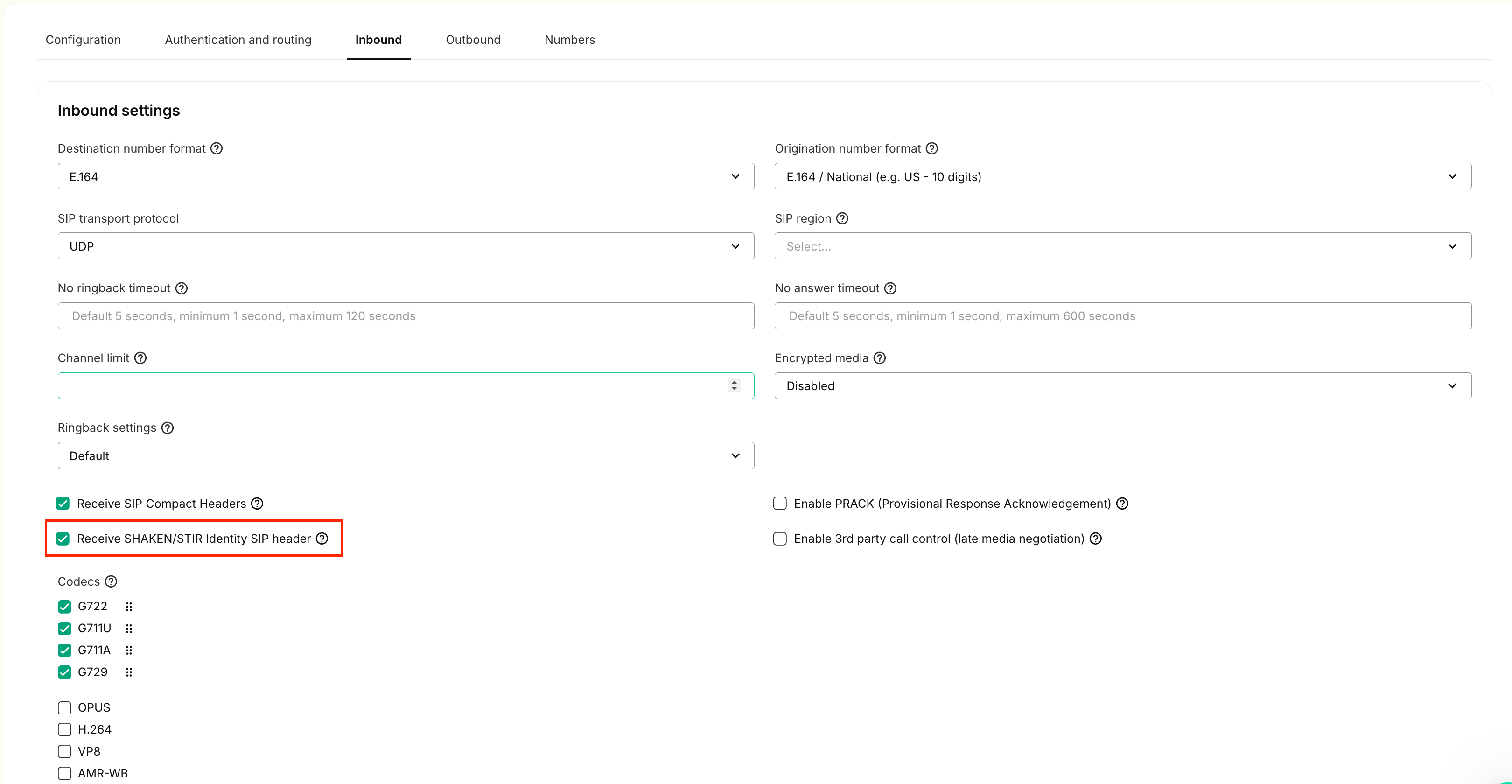This screenshot has height=784, width=1512.
Task: Click the drag handle next to G722 codec
Action: [129, 606]
